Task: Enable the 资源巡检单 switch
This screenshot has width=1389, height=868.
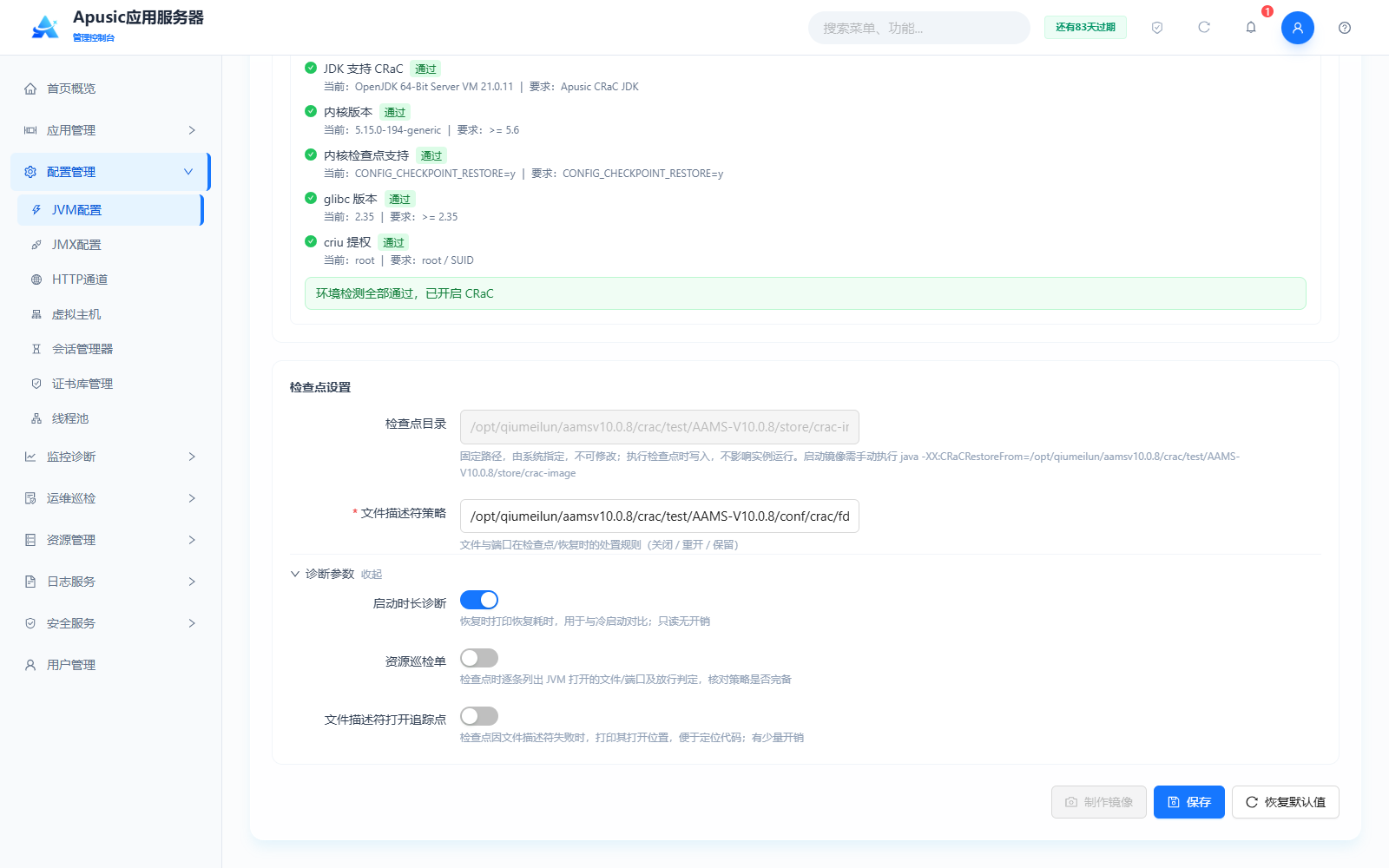Action: (x=479, y=658)
